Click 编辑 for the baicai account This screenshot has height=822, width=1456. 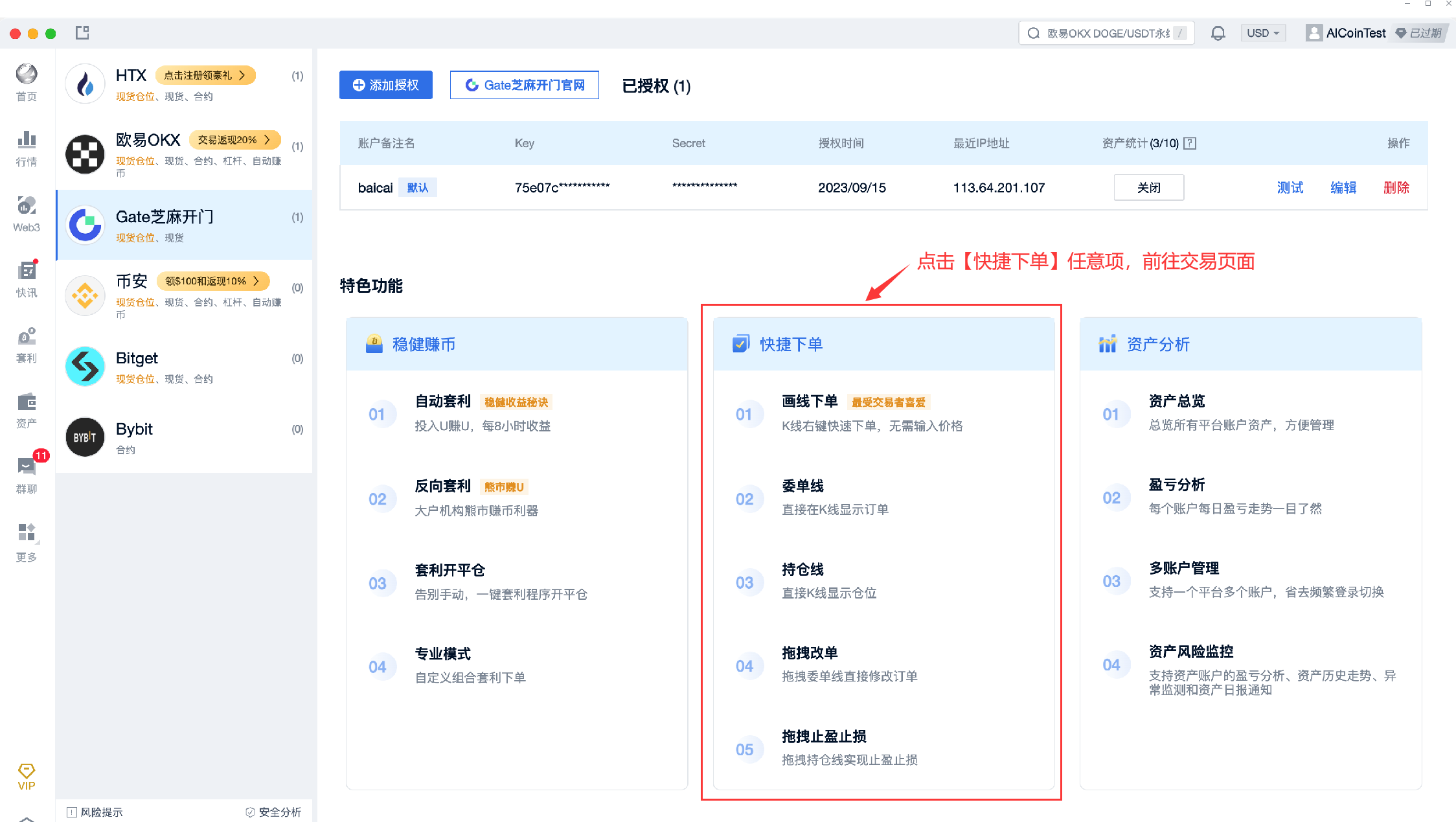click(1343, 187)
